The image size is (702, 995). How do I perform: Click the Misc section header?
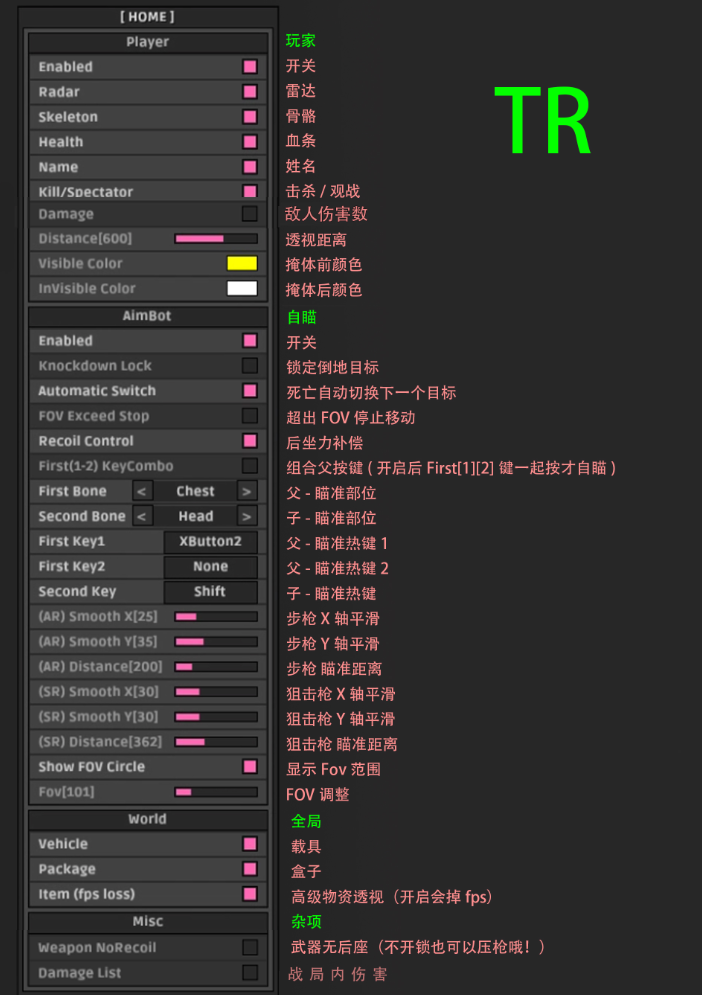pos(147,921)
